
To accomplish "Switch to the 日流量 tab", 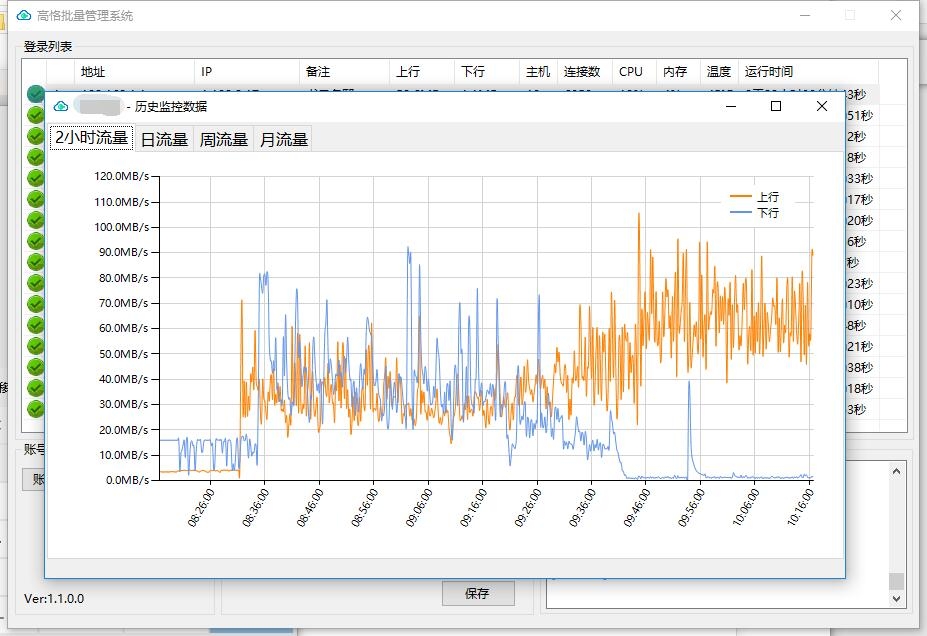I will click(x=164, y=139).
